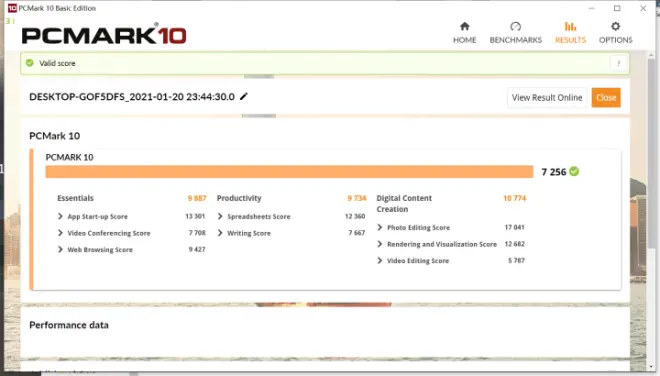
Task: Click the green check next to 7 256
Action: (574, 171)
